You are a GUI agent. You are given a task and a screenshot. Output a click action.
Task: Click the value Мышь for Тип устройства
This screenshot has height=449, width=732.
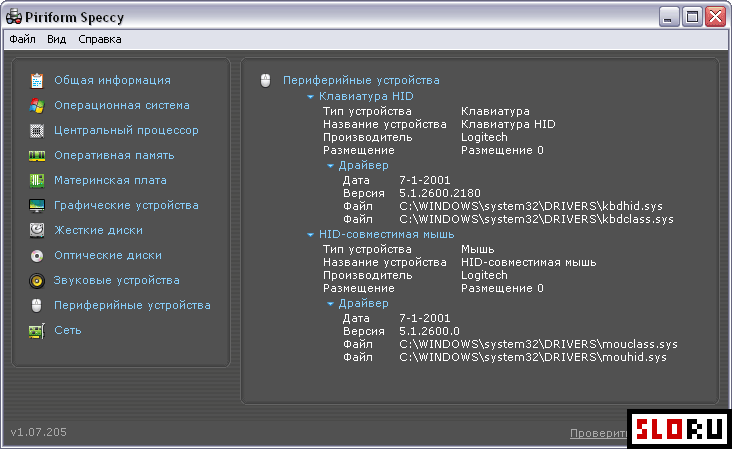point(478,249)
